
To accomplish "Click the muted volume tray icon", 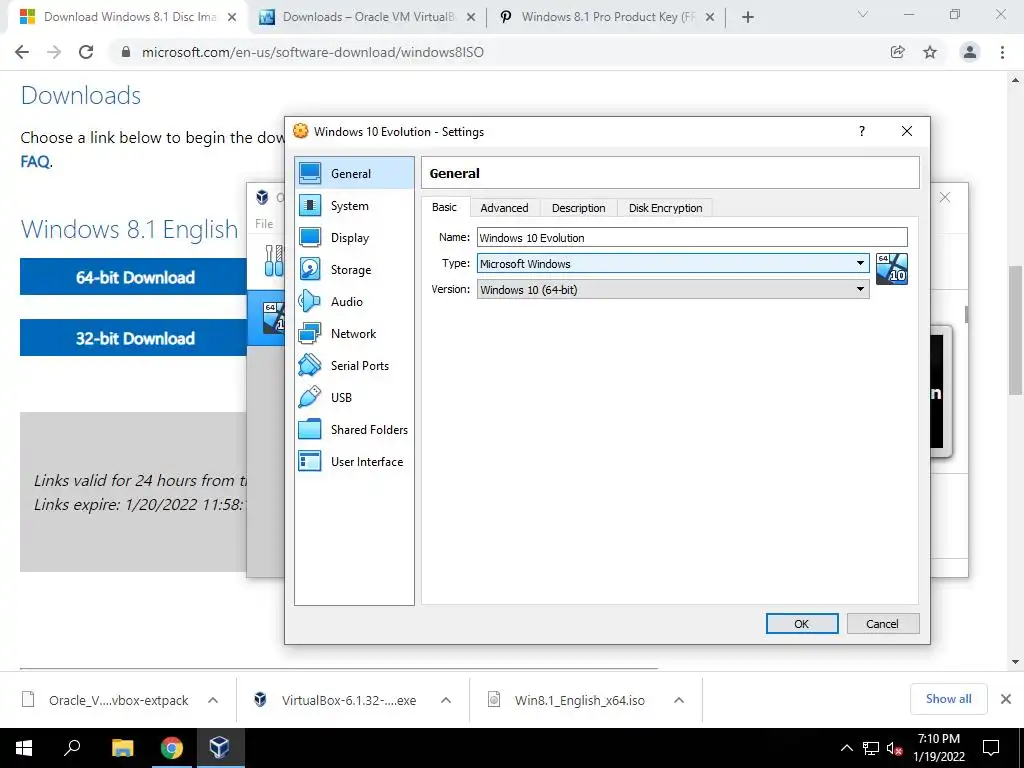I will click(x=895, y=748).
